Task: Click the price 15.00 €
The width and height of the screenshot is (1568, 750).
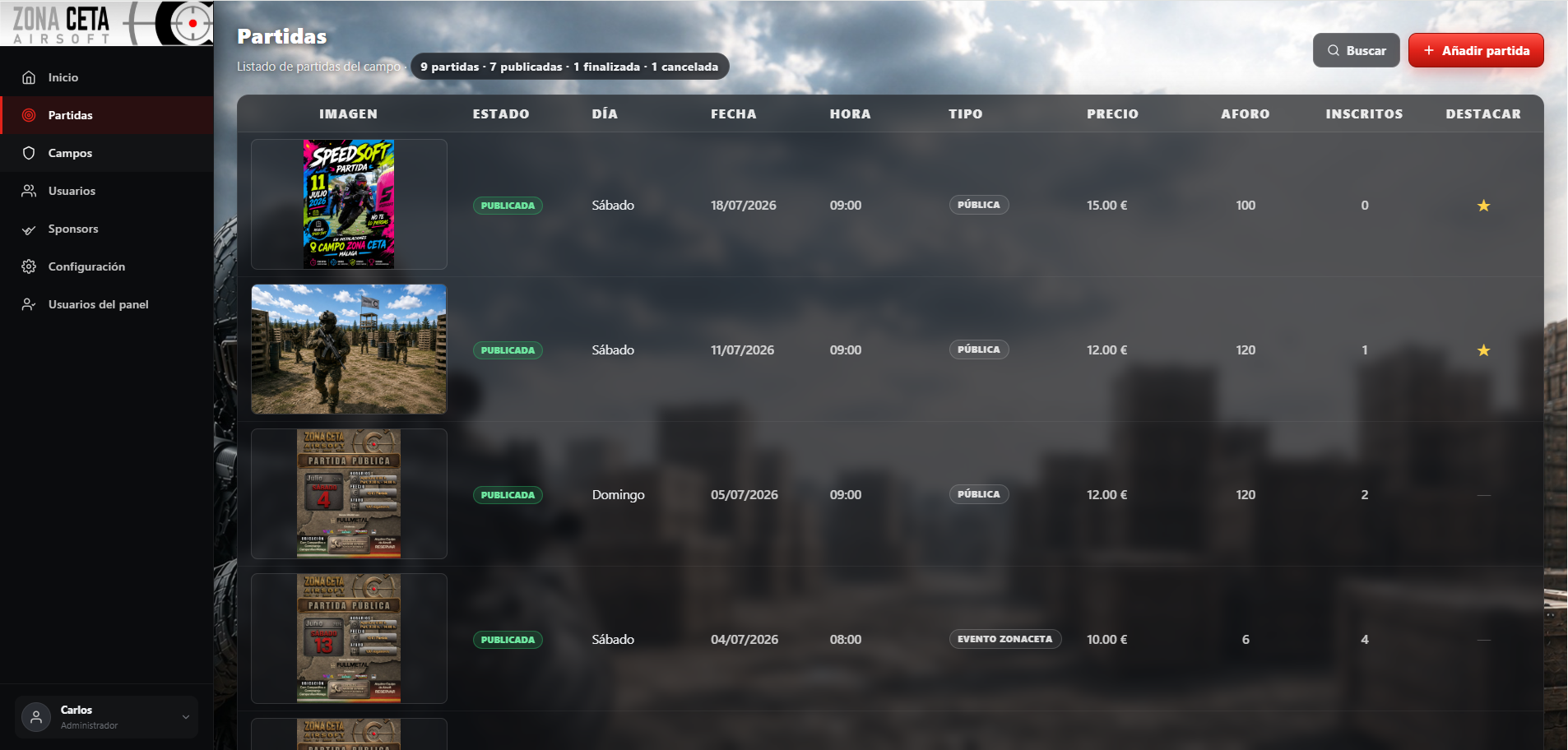Action: click(1107, 206)
